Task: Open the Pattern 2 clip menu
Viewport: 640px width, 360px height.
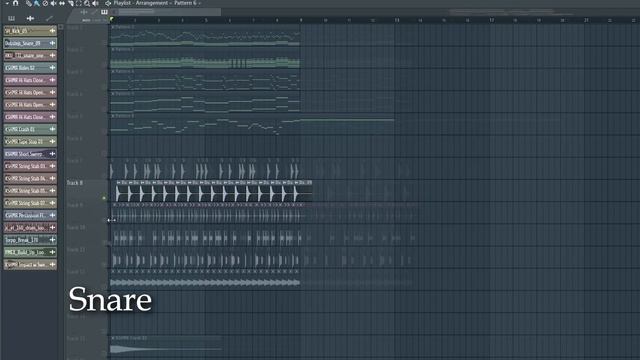Action: 113,49
